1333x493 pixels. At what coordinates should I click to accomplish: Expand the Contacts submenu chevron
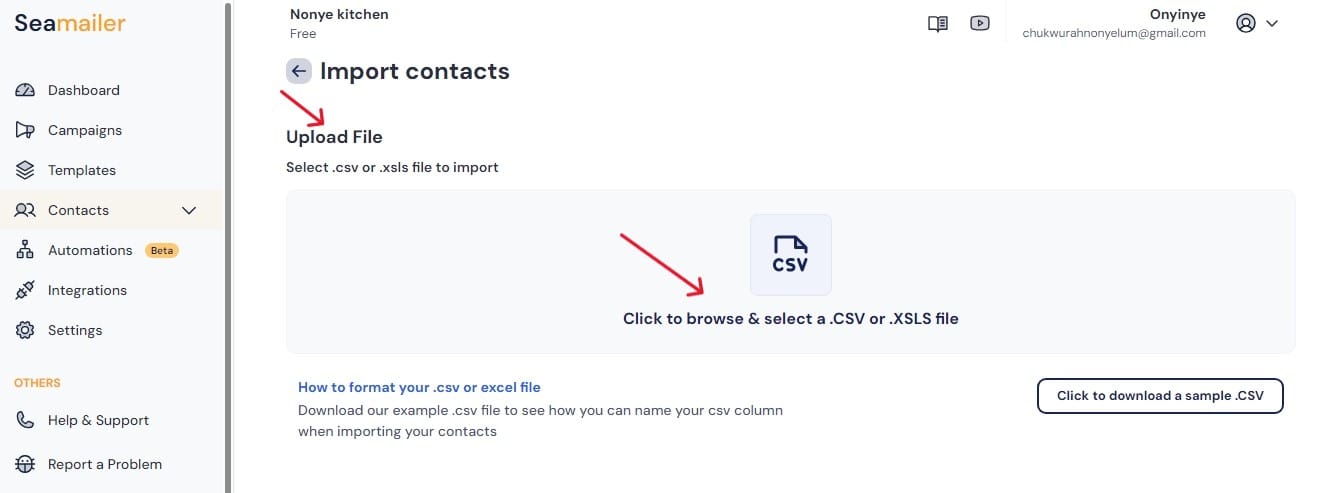click(x=188, y=210)
